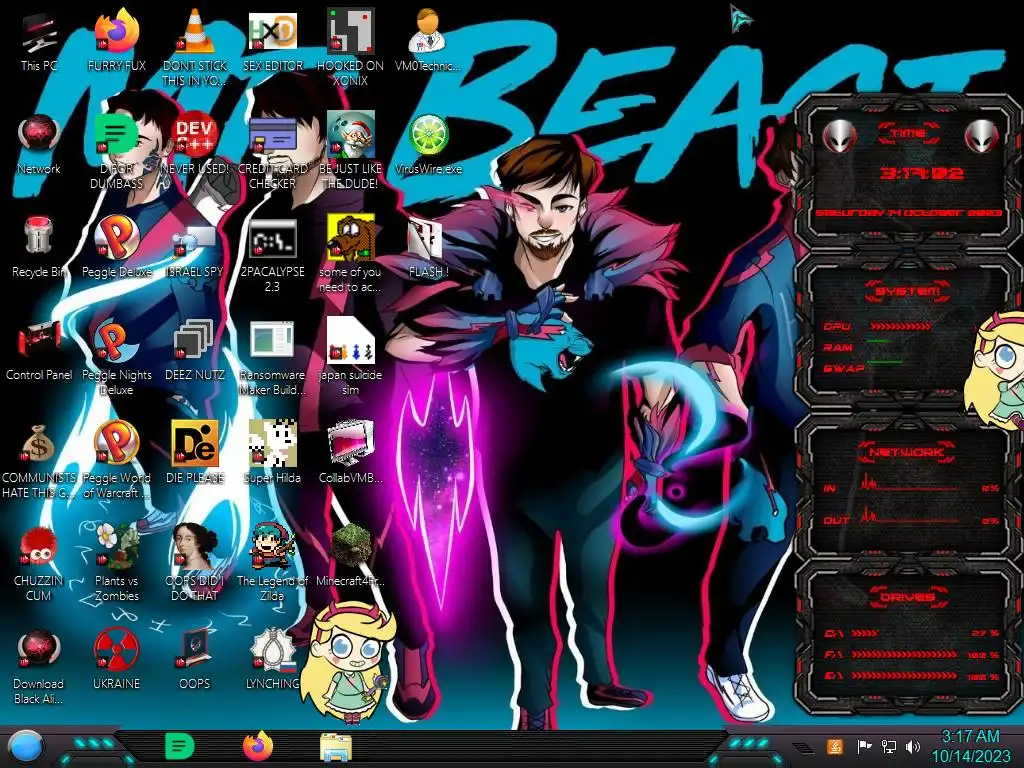
Task: Click the Start orb button
Action: tap(26, 747)
